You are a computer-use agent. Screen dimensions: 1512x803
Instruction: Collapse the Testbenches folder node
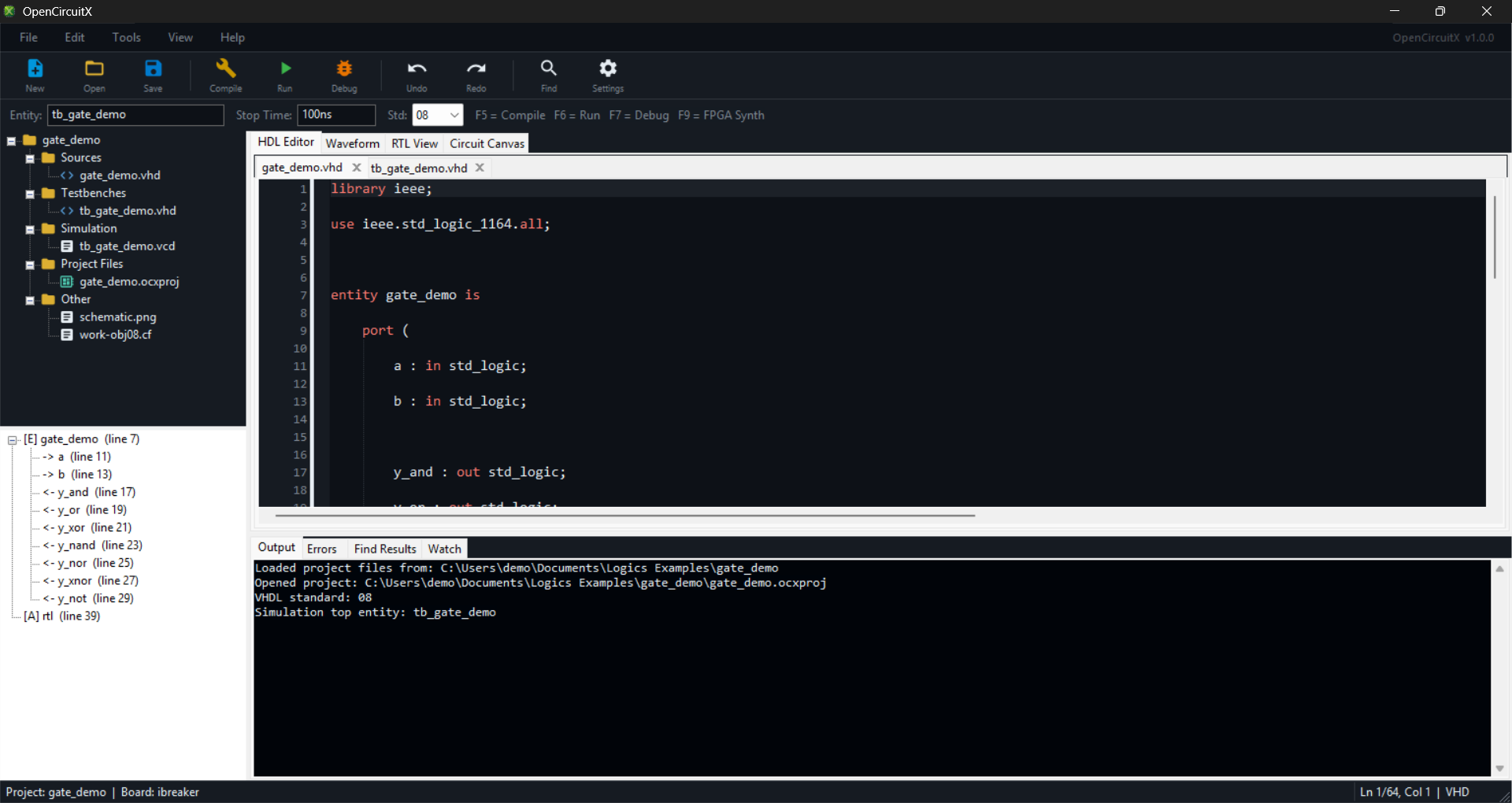[30, 194]
